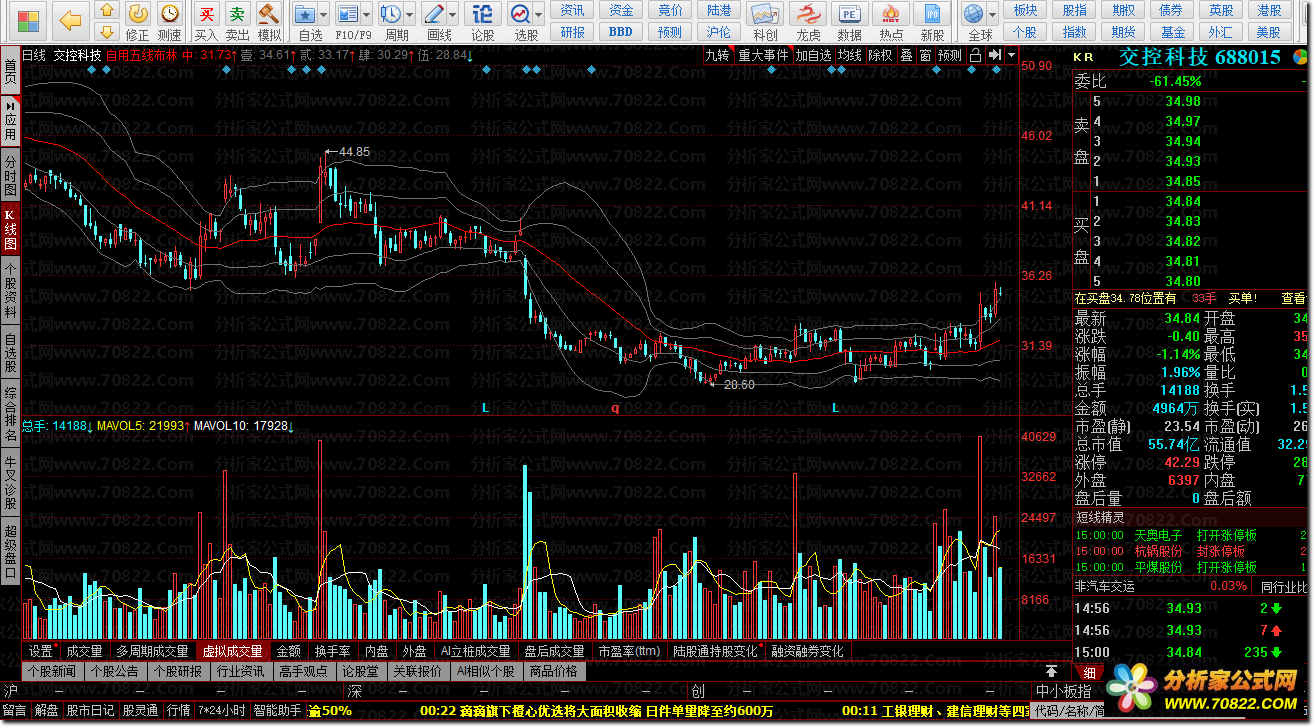This screenshot has height=728, width=1316.
Task: Open the 商品价格 tab
Action: [x=554, y=671]
